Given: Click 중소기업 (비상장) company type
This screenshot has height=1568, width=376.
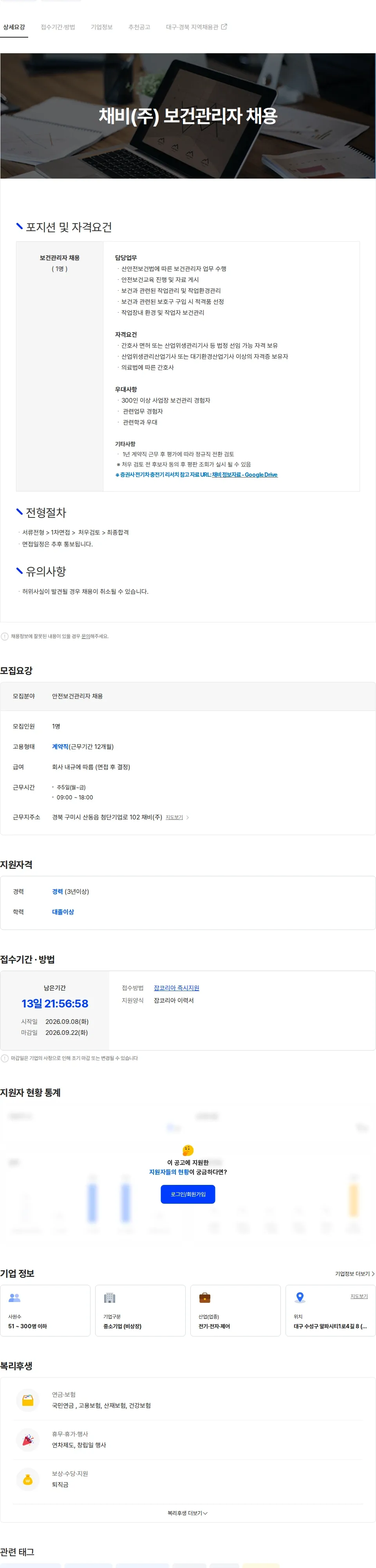Looking at the screenshot, I should [x=122, y=1326].
